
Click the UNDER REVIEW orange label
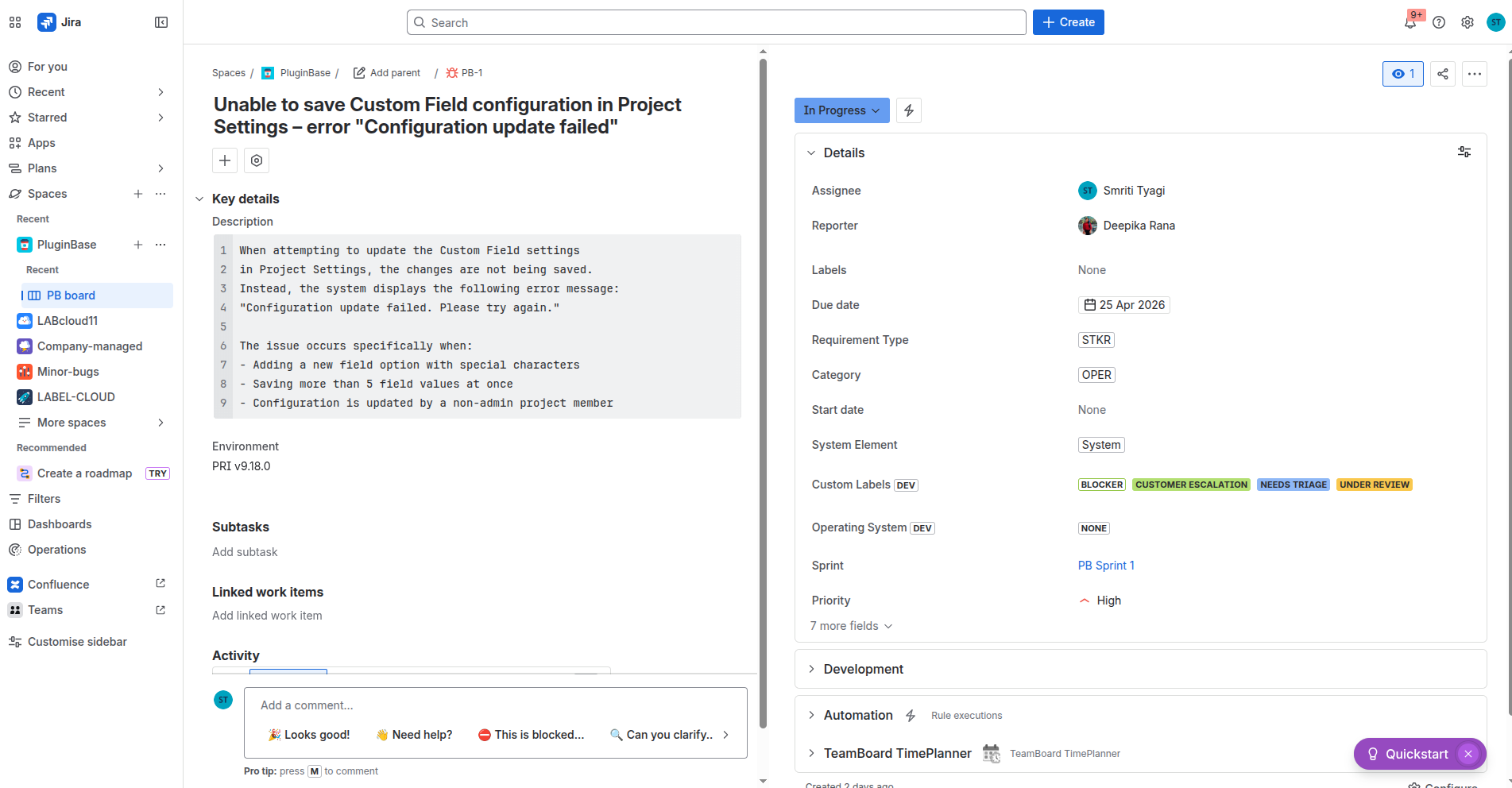click(x=1375, y=485)
